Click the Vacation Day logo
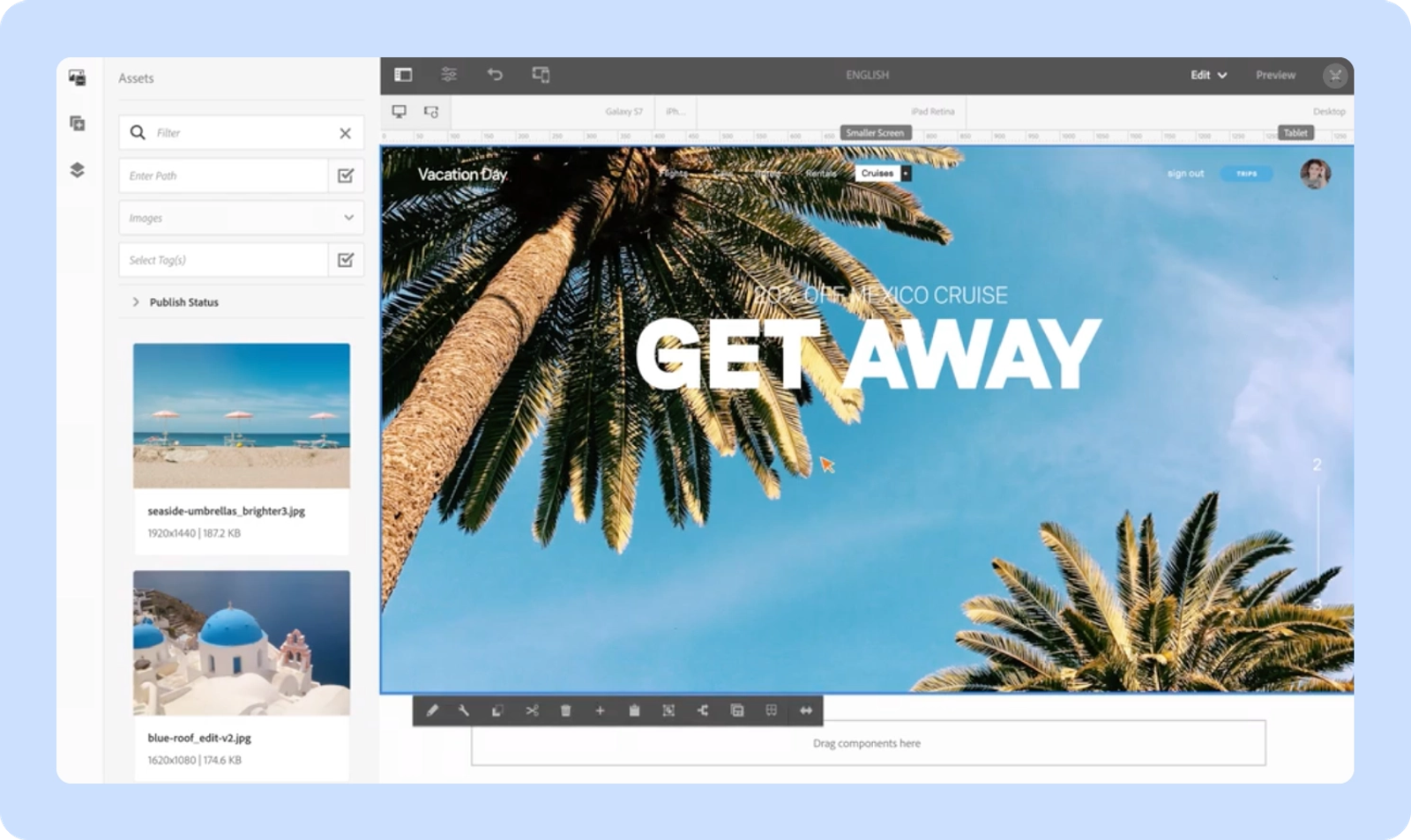Screen dimensions: 1411x840 click(x=462, y=175)
